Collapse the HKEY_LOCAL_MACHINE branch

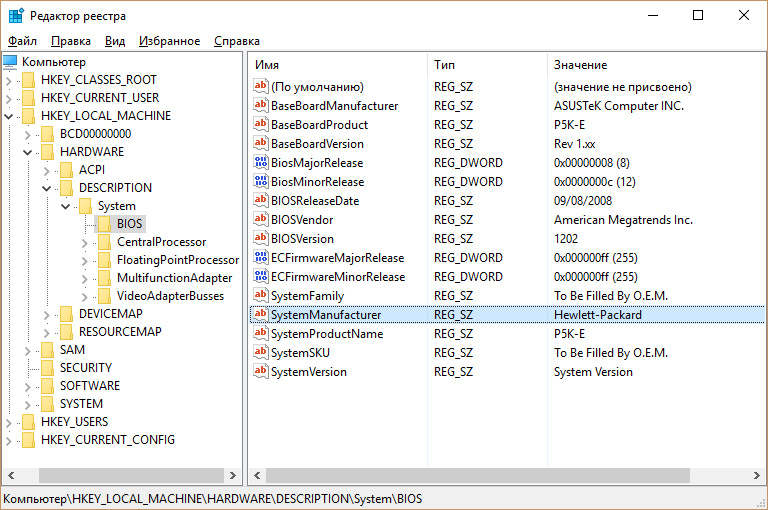pyautogui.click(x=9, y=116)
